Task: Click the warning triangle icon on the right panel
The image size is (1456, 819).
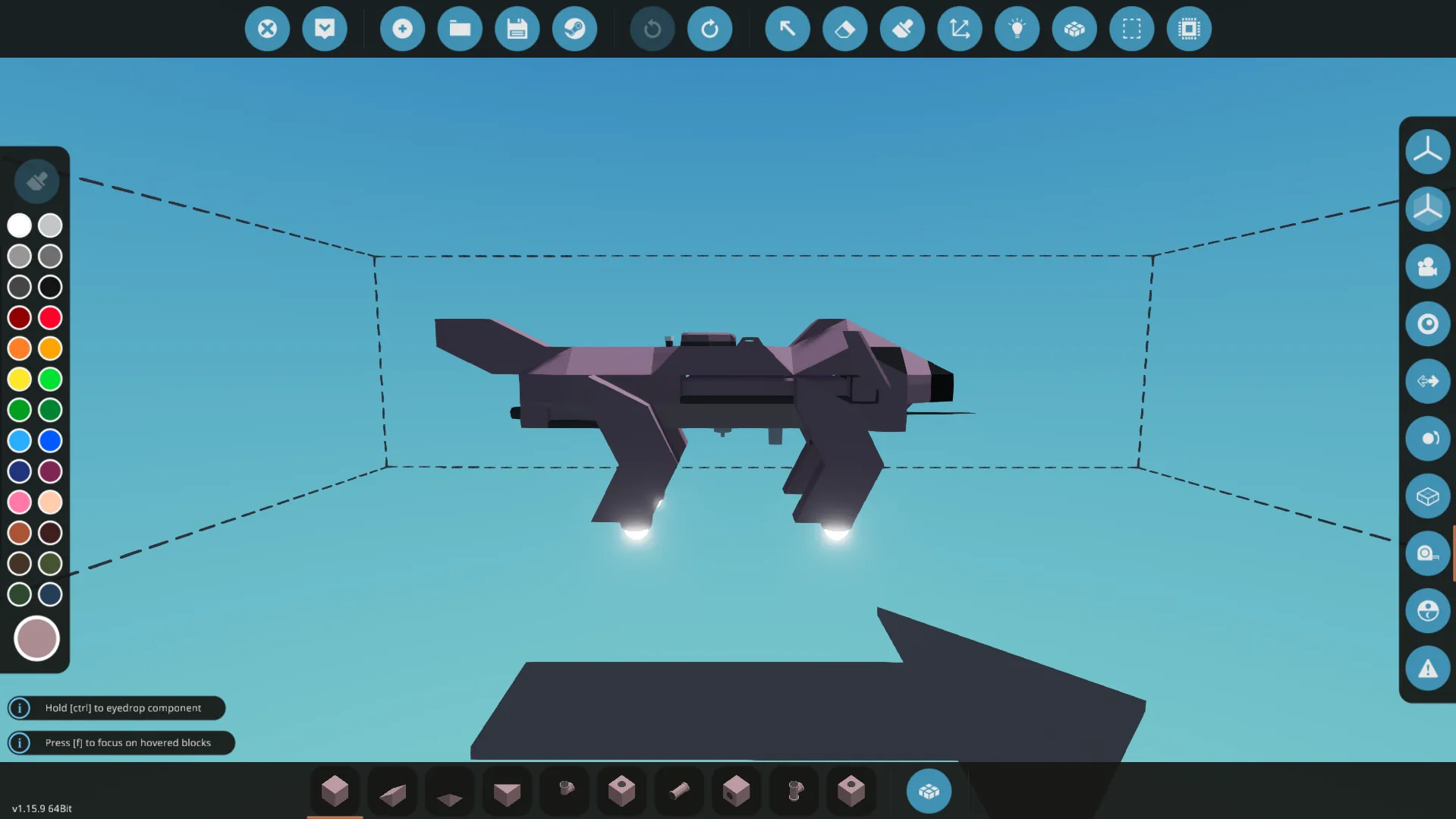Action: pyautogui.click(x=1427, y=669)
